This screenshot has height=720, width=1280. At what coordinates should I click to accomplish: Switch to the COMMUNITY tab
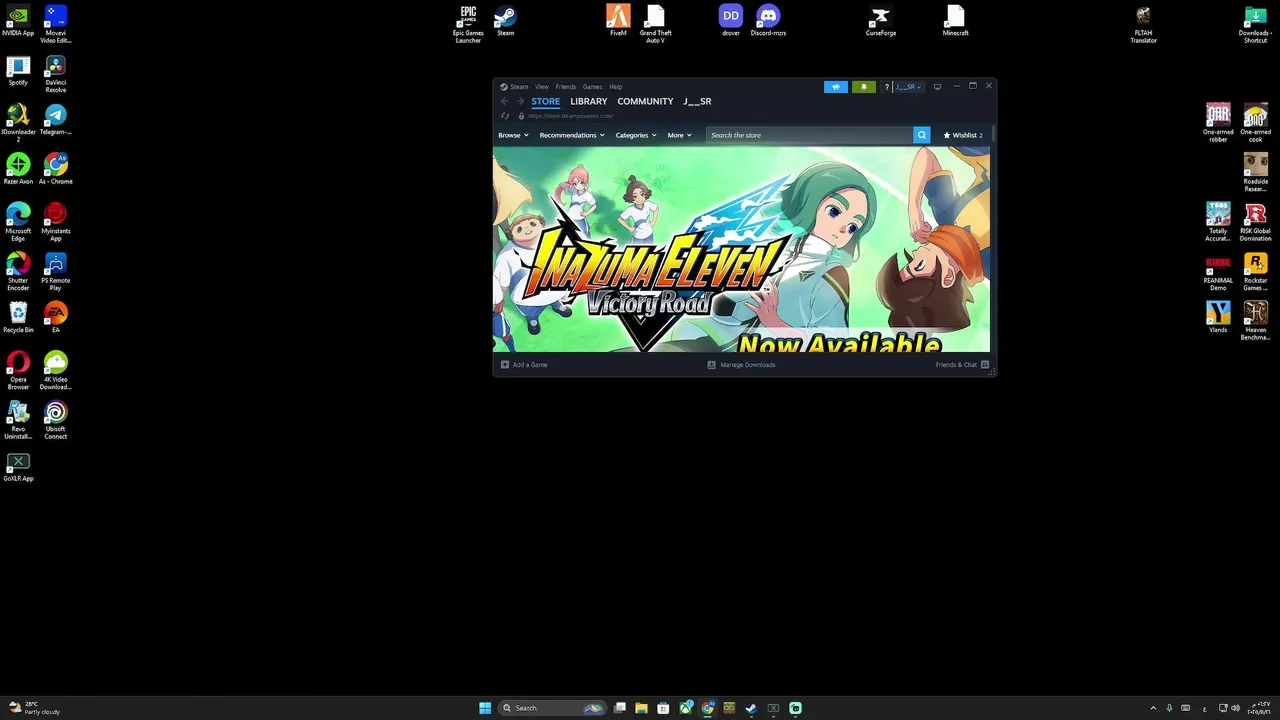click(645, 101)
